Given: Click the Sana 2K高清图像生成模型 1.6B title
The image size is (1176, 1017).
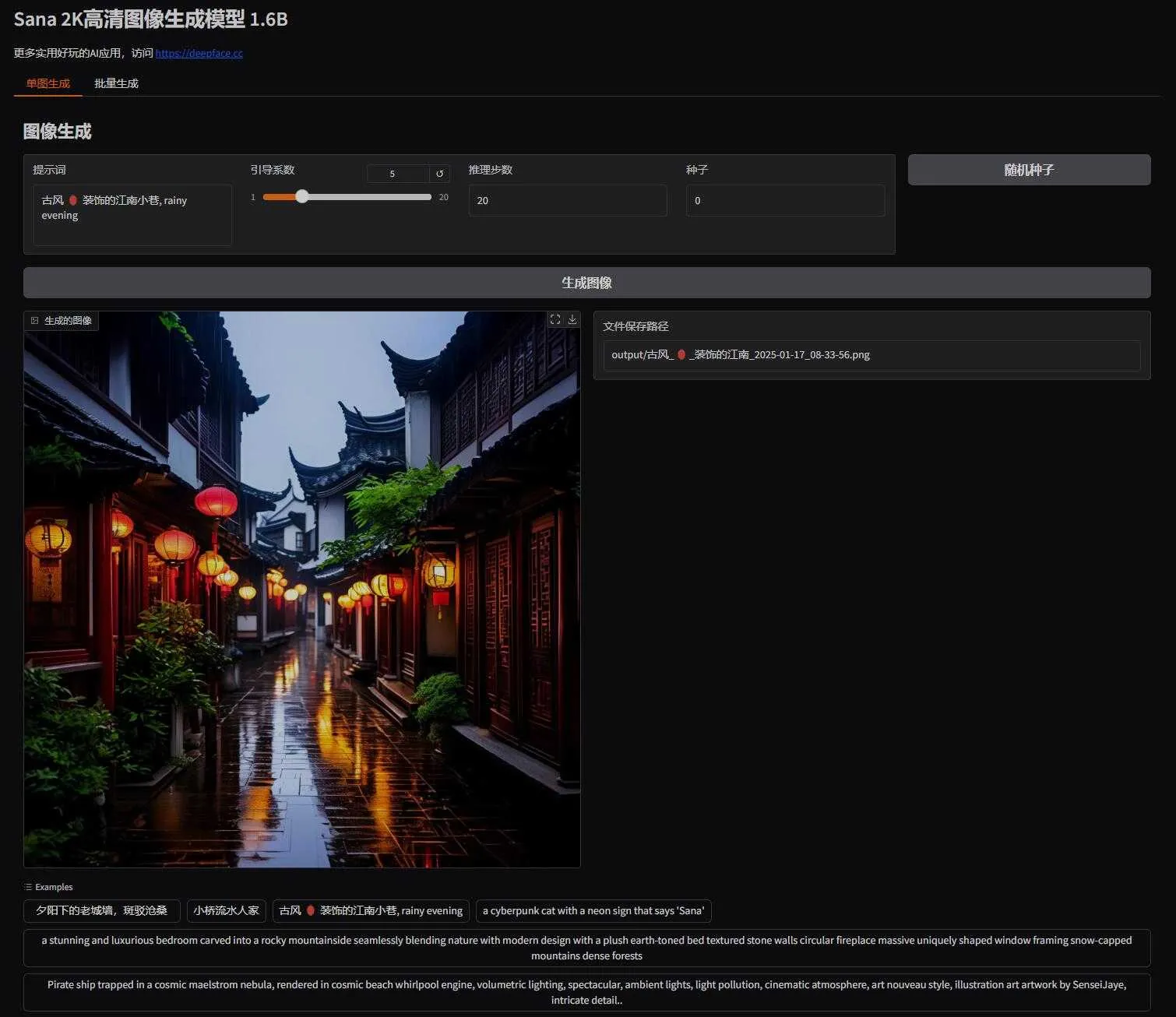Looking at the screenshot, I should point(151,19).
